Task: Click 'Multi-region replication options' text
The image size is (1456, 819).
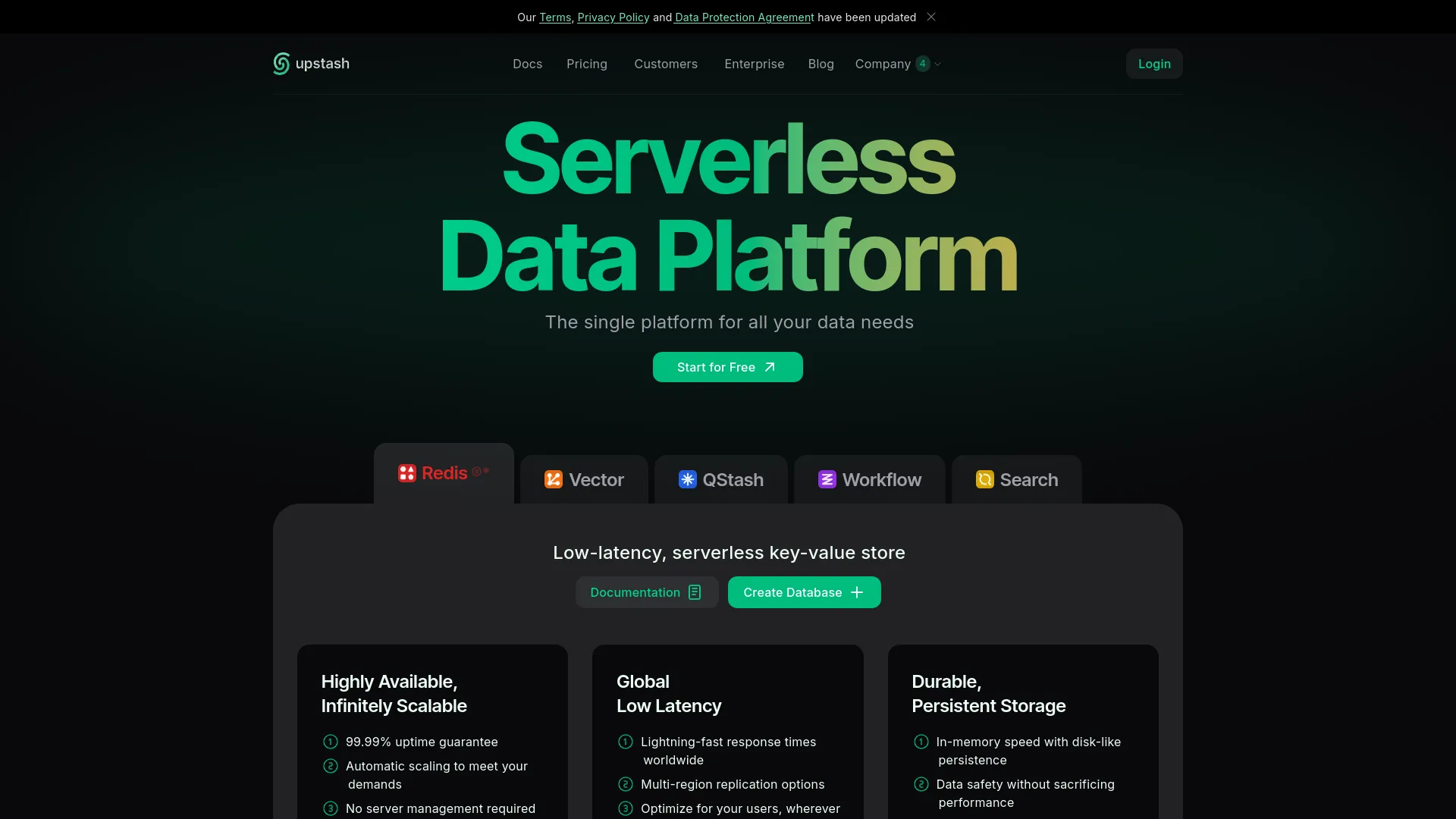Action: [733, 784]
